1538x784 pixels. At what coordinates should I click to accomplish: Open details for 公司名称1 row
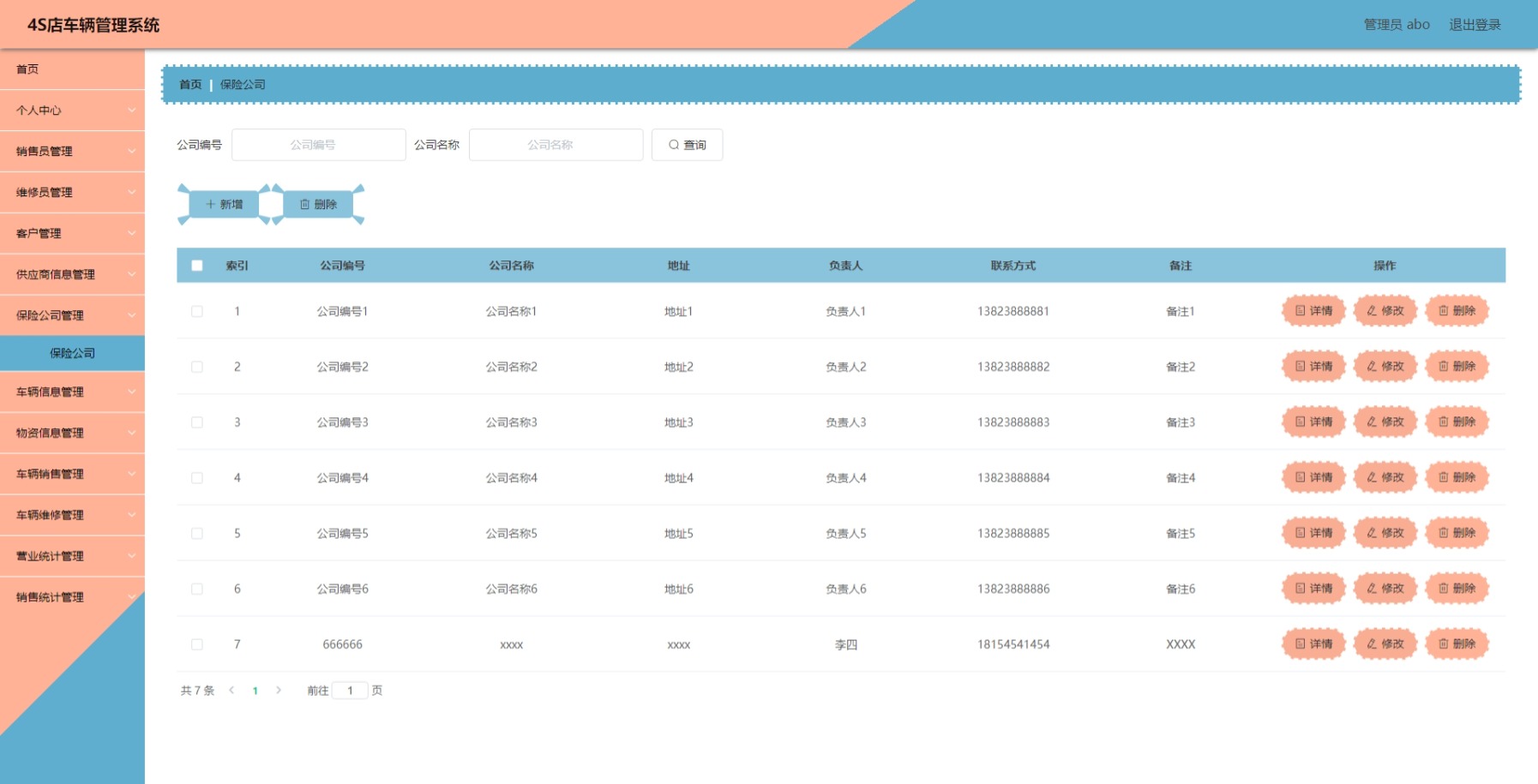(1313, 311)
